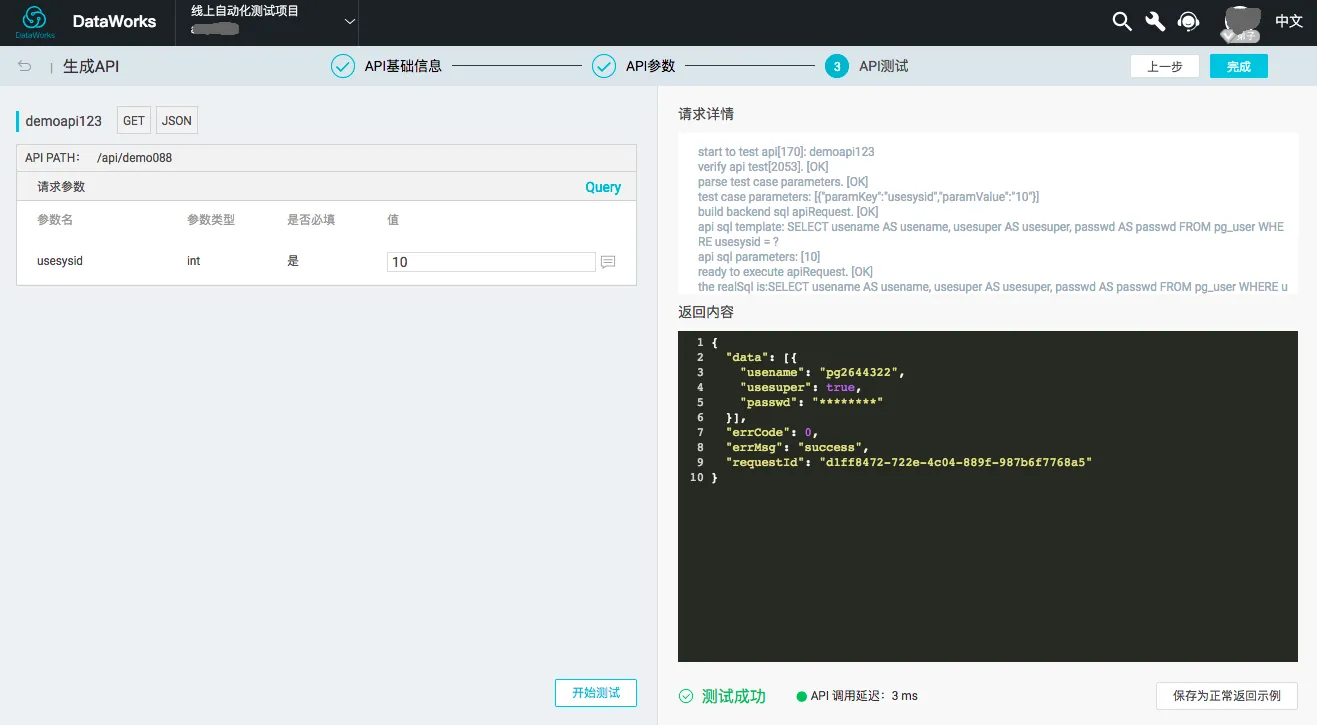Click the JSON format tag
Screen dimensions: 1317x725
coord(177,121)
